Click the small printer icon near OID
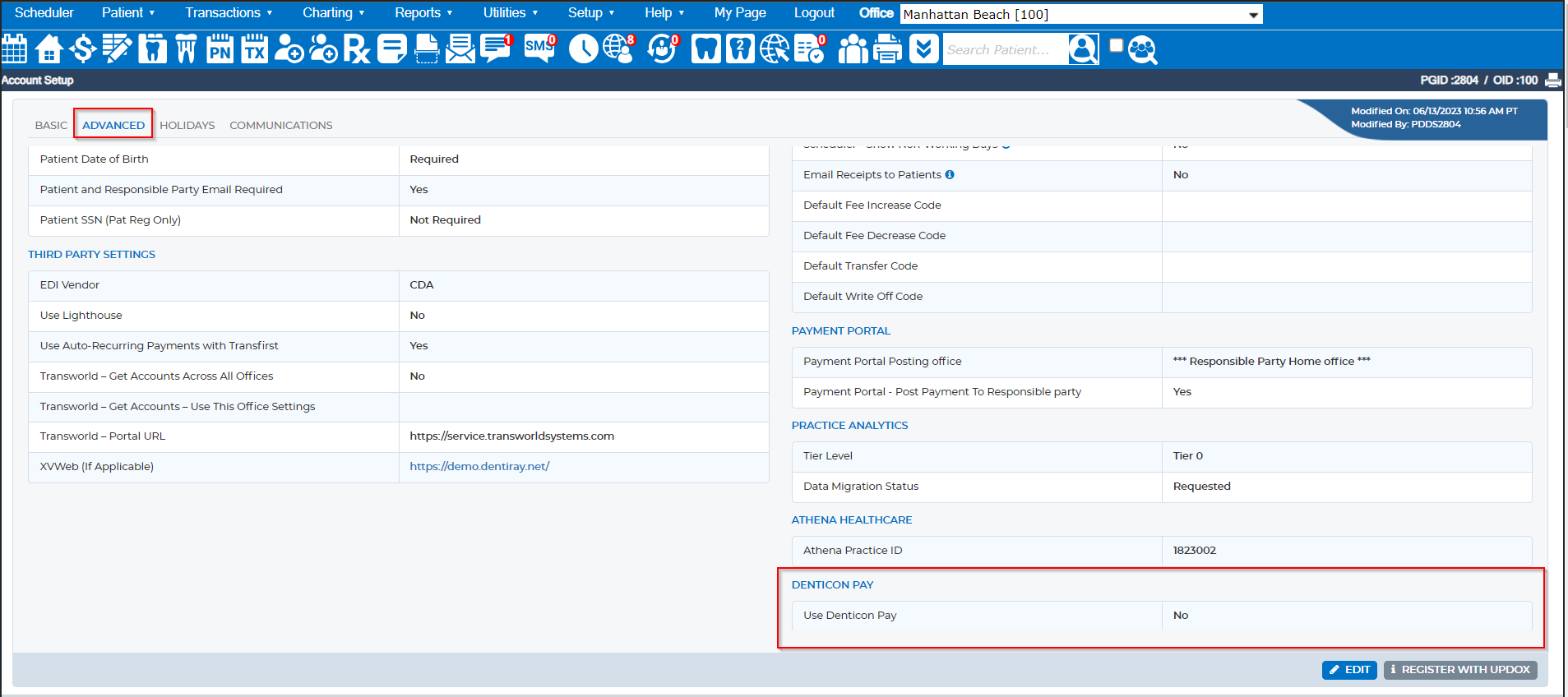Screen dimensions: 1568x697 pos(1553,80)
